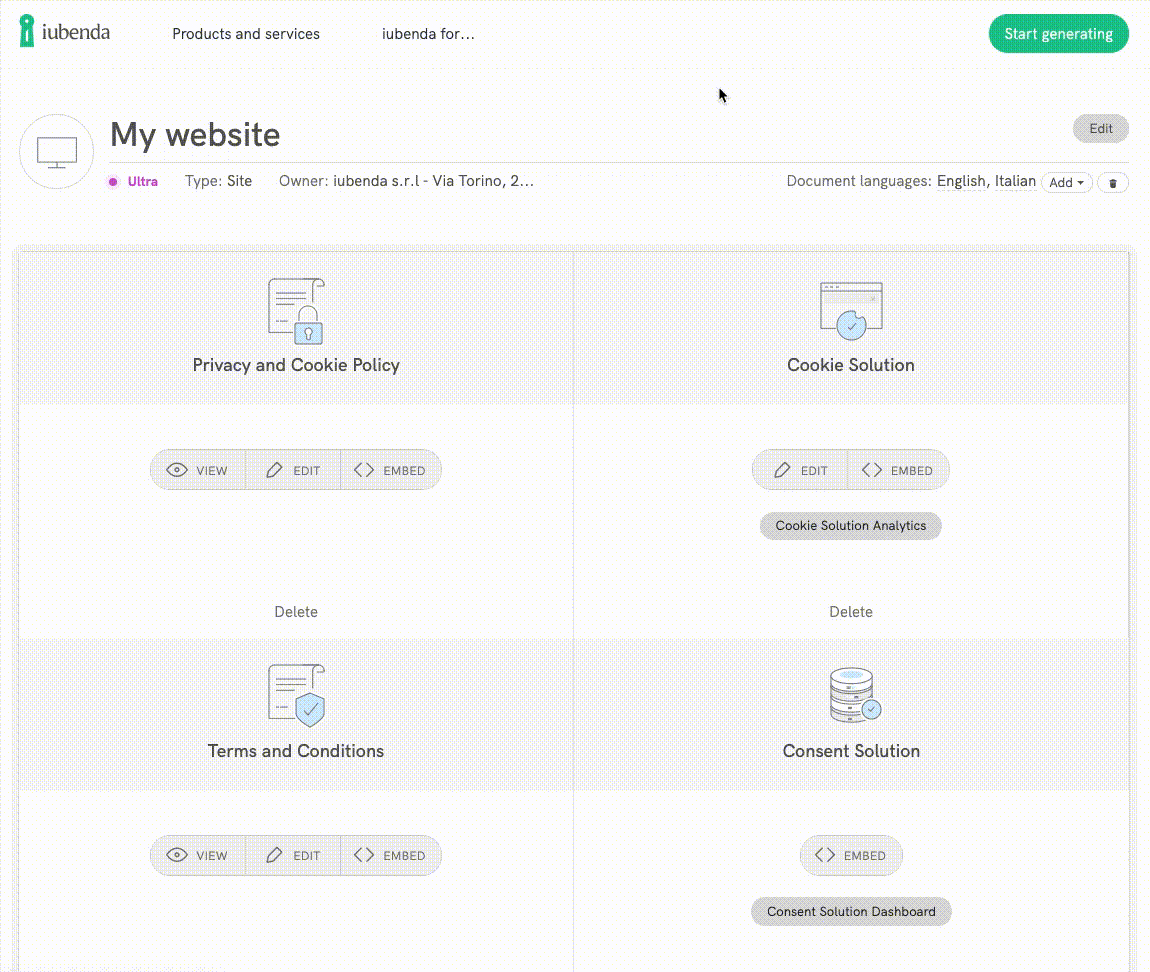The height and width of the screenshot is (972, 1150).
Task: Open Cookie Solution Analytics
Action: (850, 526)
